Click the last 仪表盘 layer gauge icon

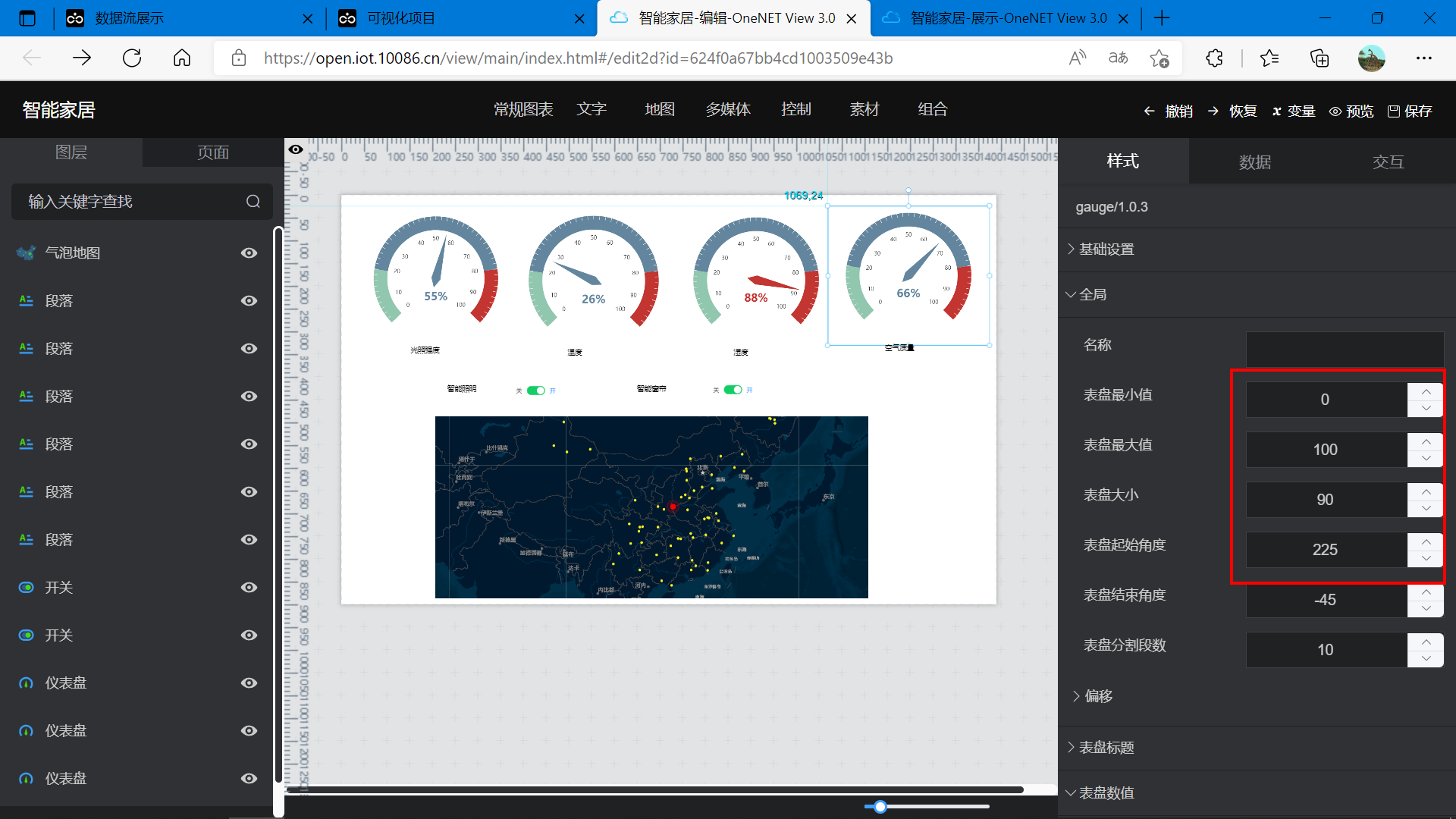(x=26, y=779)
